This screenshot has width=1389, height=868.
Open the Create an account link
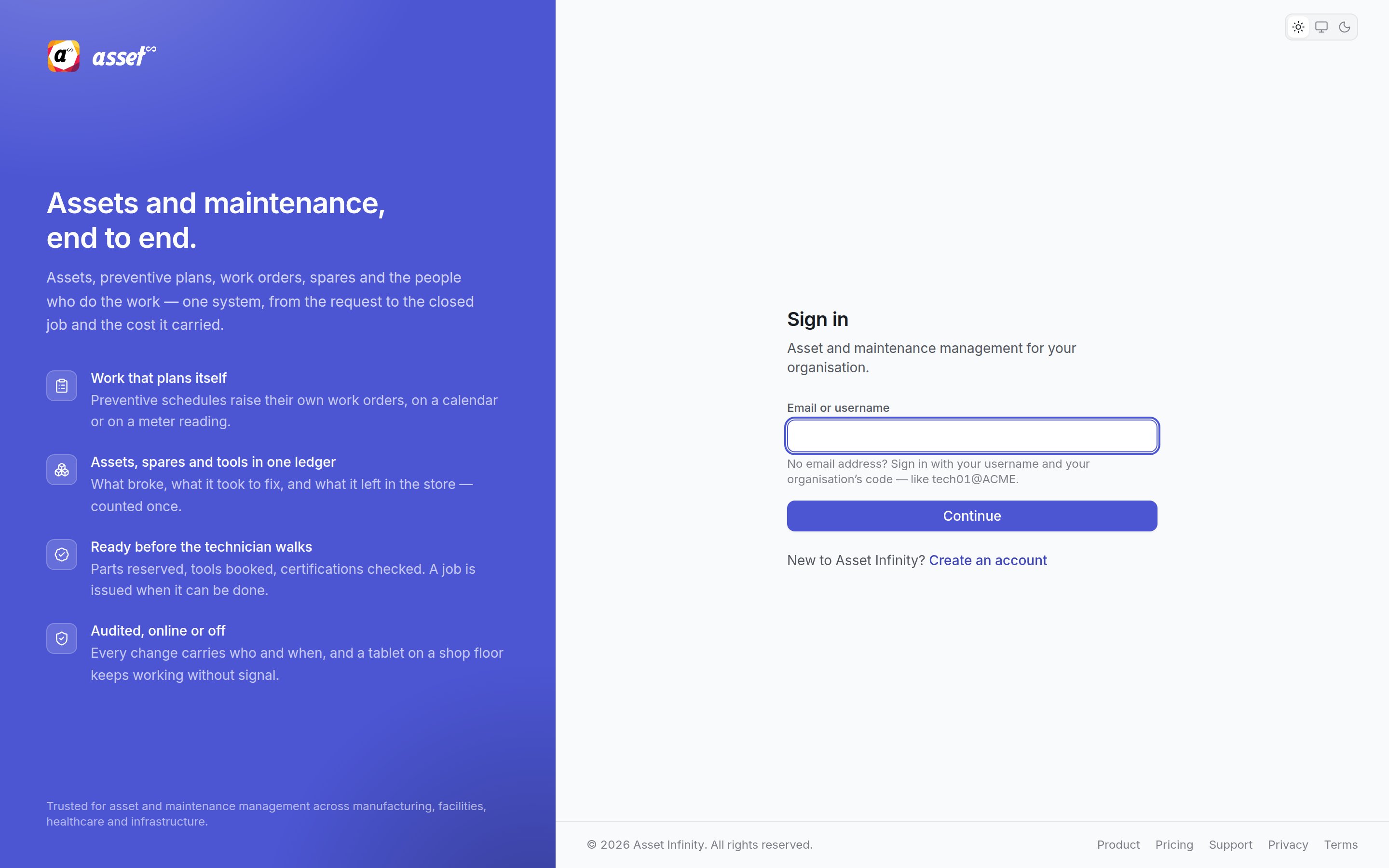pos(988,560)
